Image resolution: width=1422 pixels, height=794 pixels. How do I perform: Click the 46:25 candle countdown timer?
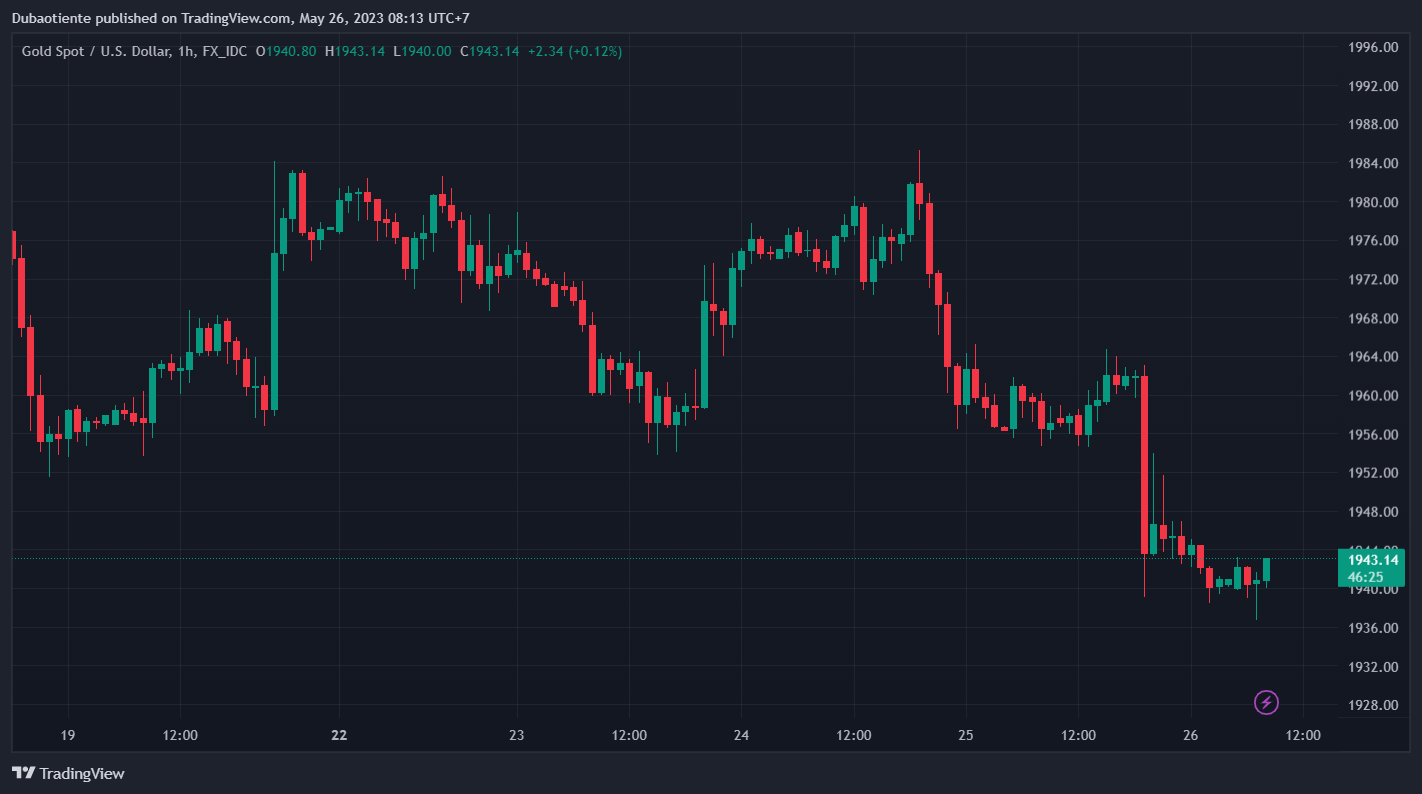click(1365, 577)
